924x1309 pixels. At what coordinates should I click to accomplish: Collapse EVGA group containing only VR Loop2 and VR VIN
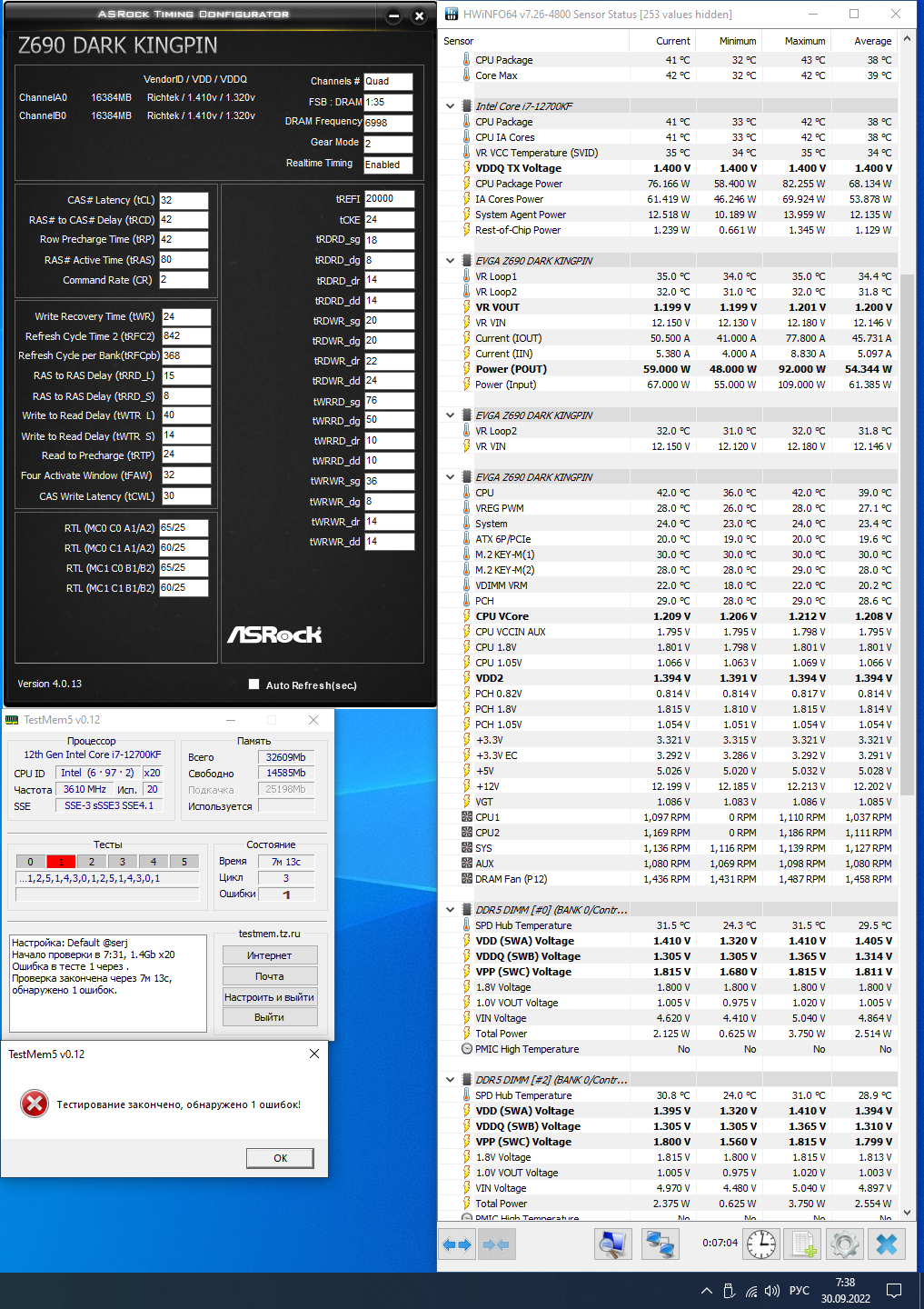451,415
